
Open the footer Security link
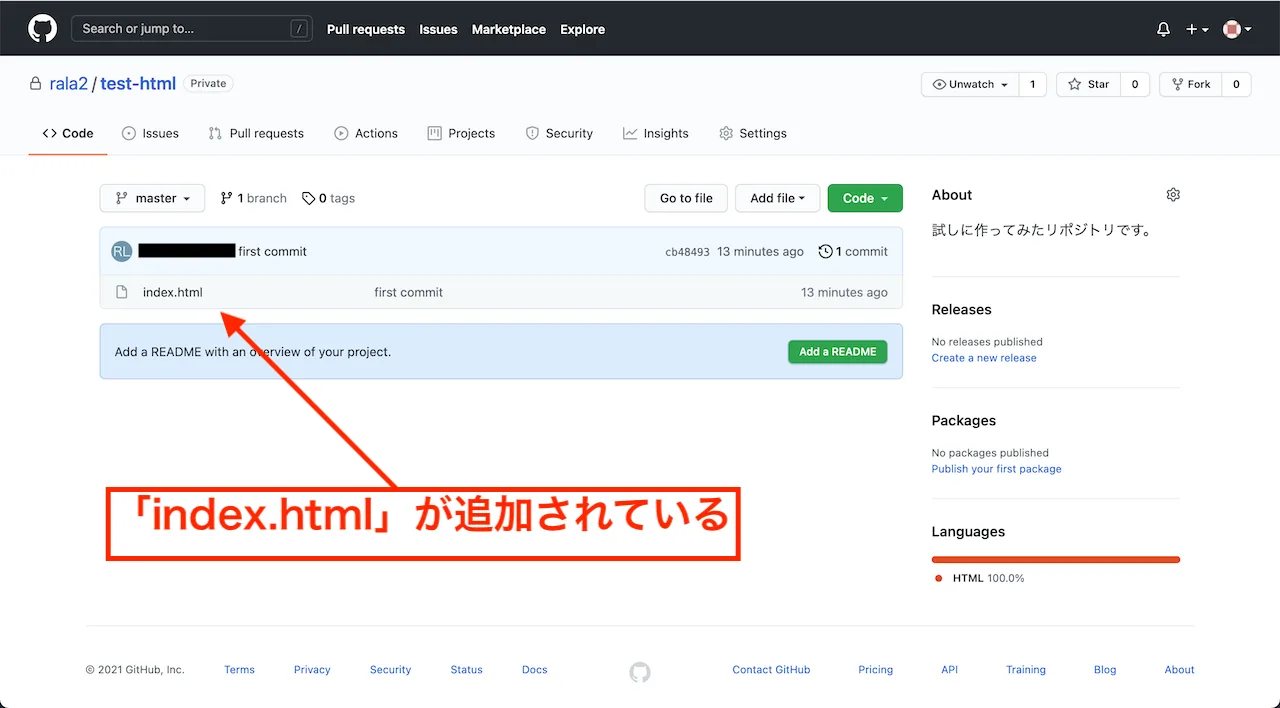(390, 670)
